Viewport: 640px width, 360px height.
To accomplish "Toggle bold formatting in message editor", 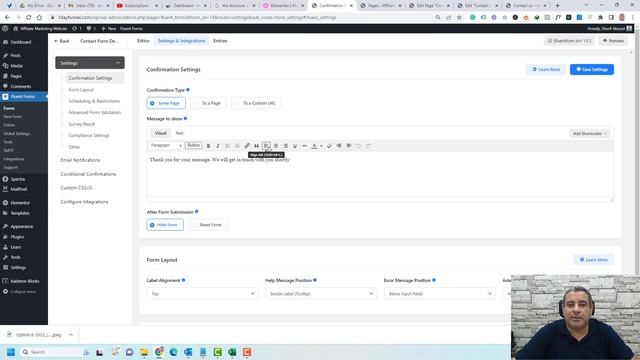I will click(208, 146).
